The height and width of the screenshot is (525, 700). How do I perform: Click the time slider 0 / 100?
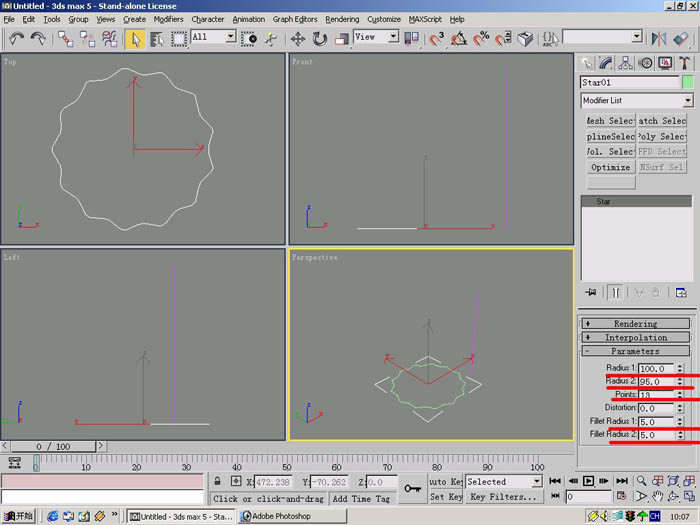pyautogui.click(x=53, y=446)
